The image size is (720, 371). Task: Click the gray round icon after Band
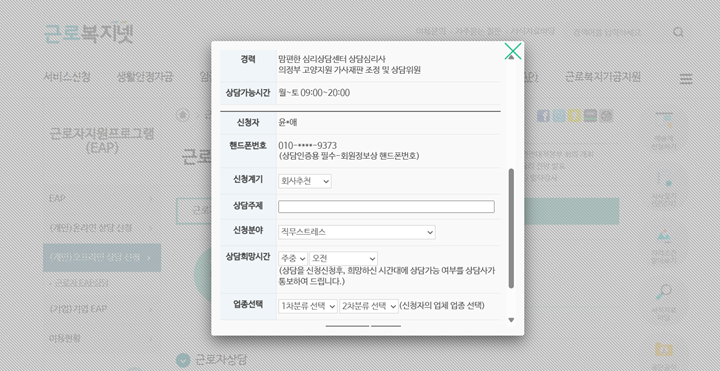coord(606,116)
